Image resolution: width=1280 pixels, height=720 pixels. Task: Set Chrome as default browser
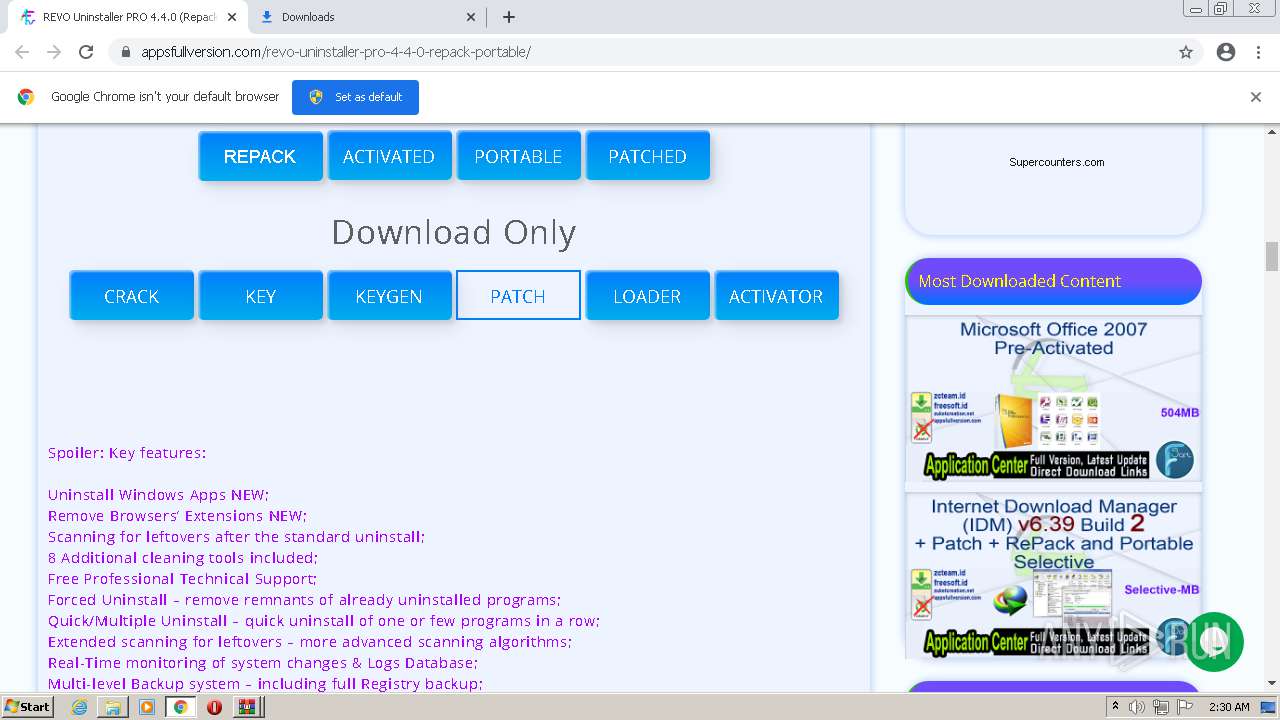point(355,97)
